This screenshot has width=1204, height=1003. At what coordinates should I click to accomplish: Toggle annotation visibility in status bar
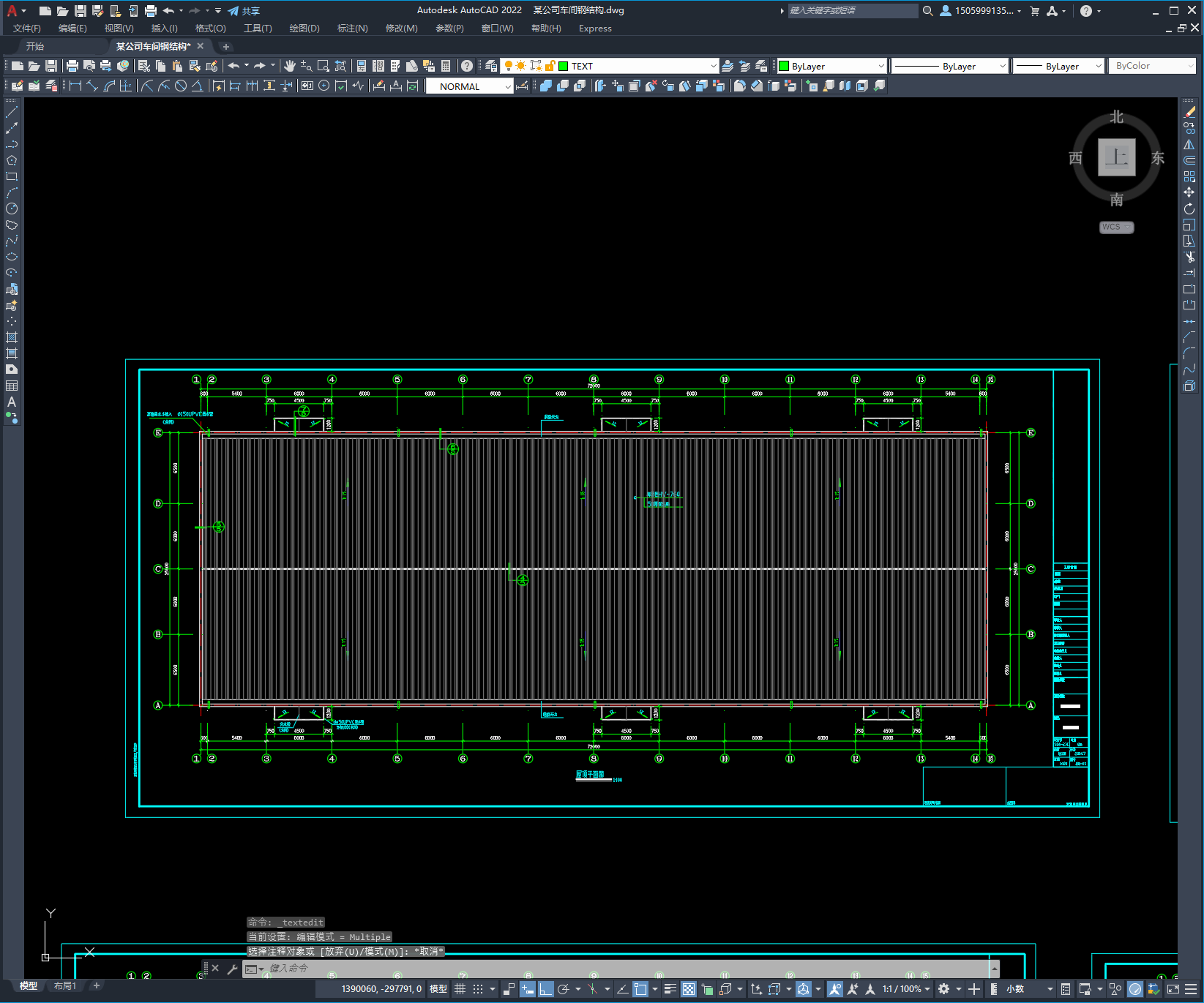coord(835,989)
